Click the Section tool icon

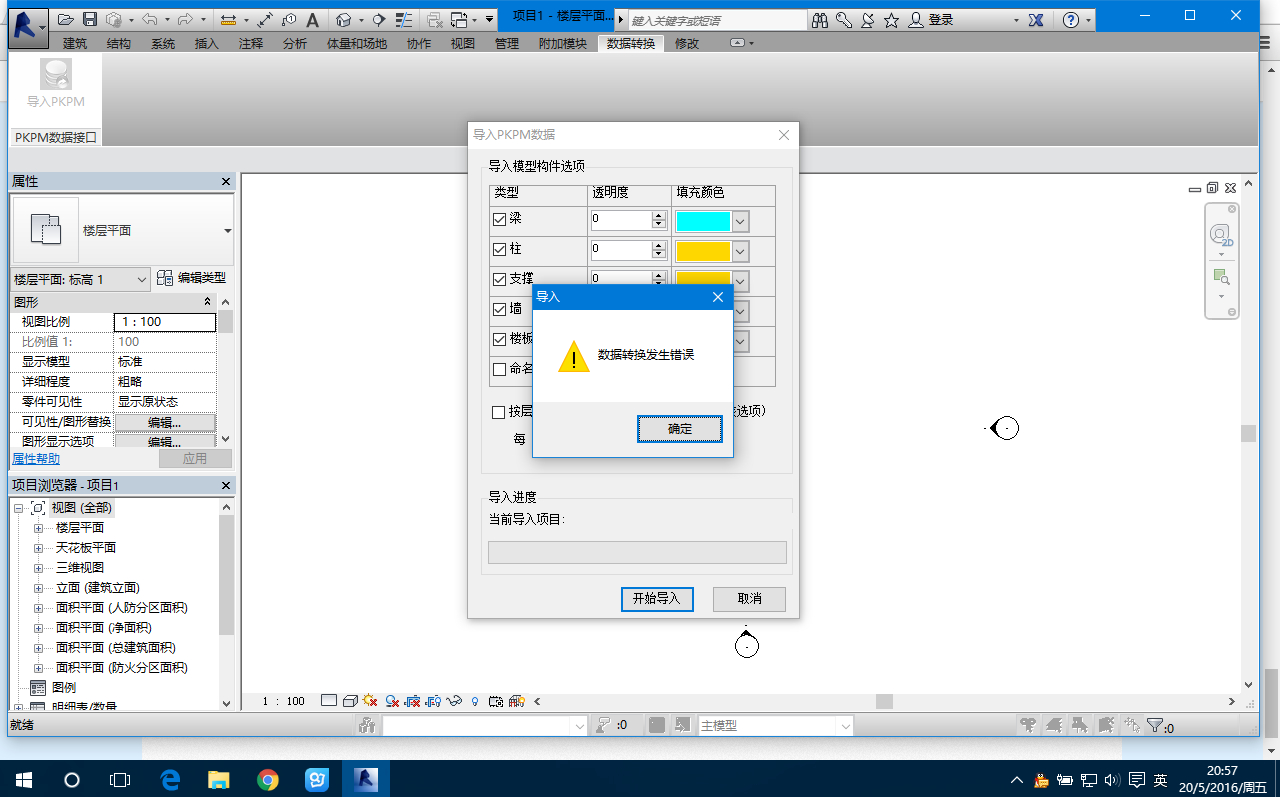[x=379, y=19]
